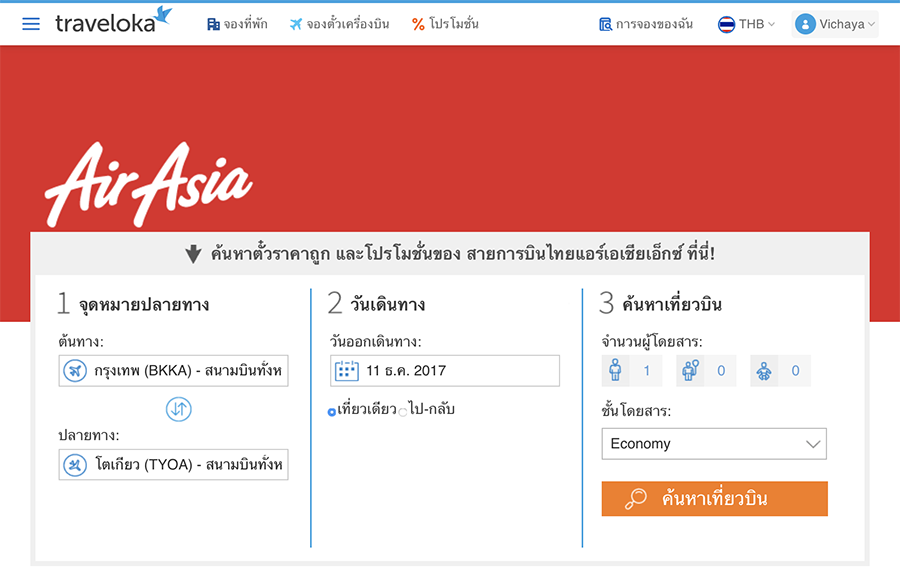
Task: Click the Vichaya profile avatar icon
Action: (x=805, y=24)
